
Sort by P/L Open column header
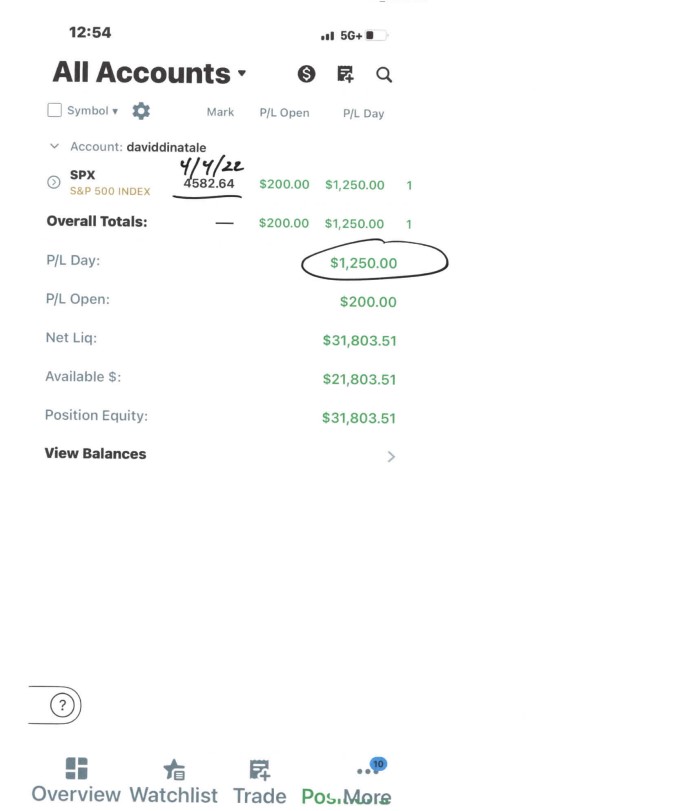point(284,113)
